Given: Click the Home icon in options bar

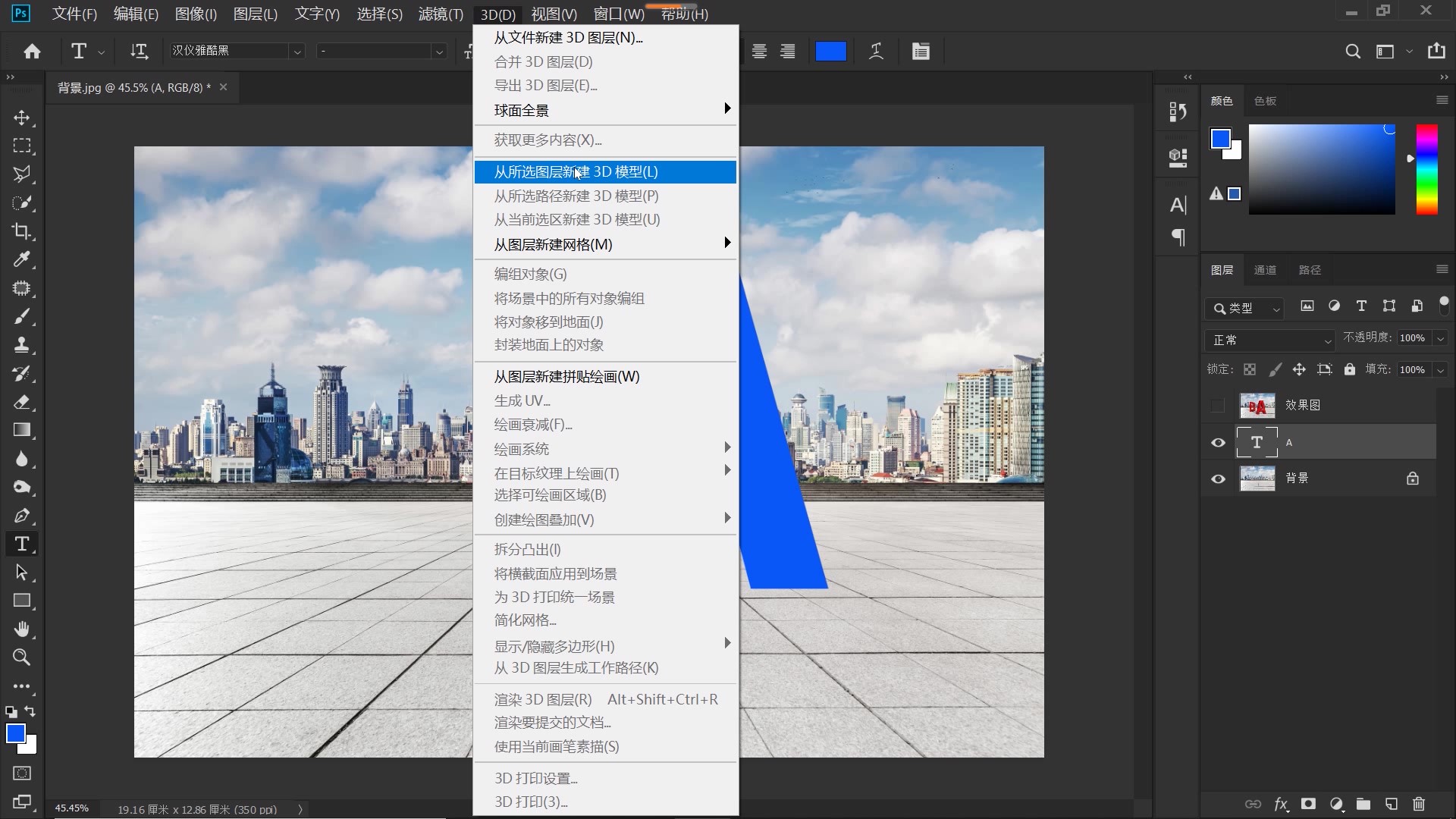Looking at the screenshot, I should tap(32, 51).
